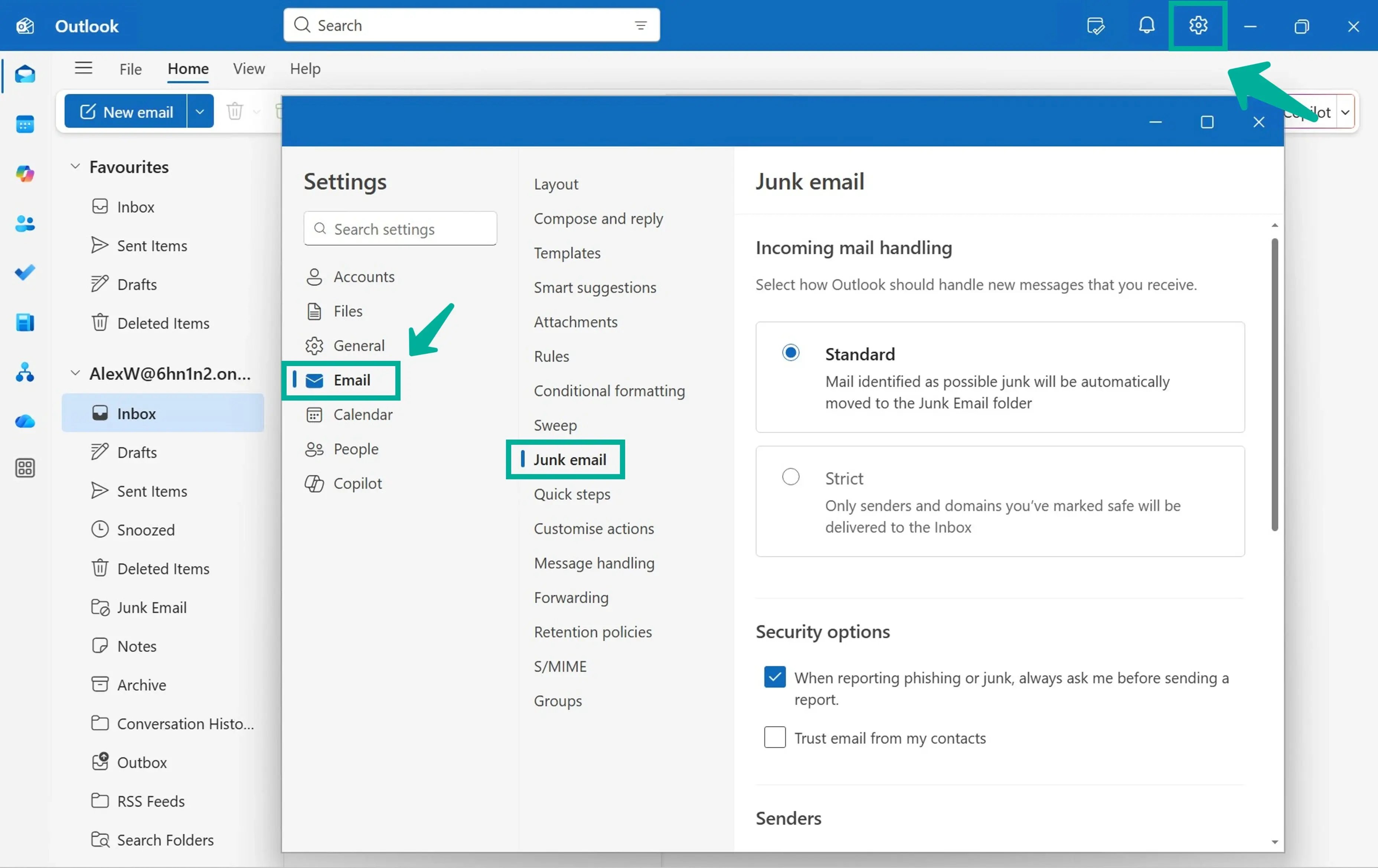The image size is (1378, 868).
Task: Open the New email dropdown arrow
Action: (x=200, y=111)
